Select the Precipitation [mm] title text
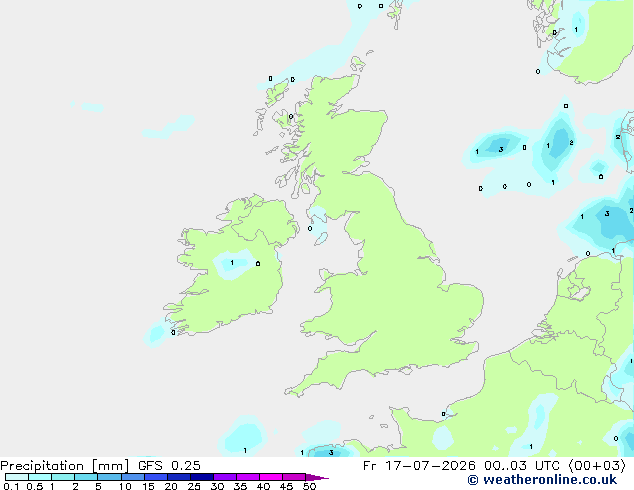The height and width of the screenshot is (490, 634). click(65, 466)
